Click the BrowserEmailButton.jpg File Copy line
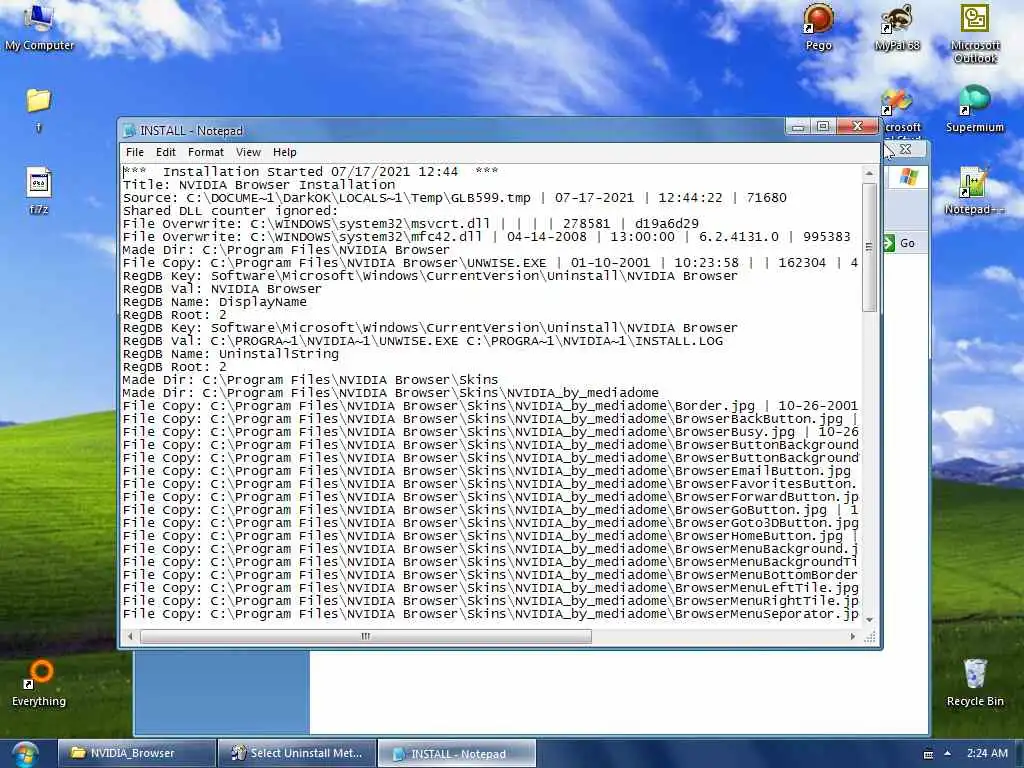Viewport: 1024px width, 768px height. 487,472
